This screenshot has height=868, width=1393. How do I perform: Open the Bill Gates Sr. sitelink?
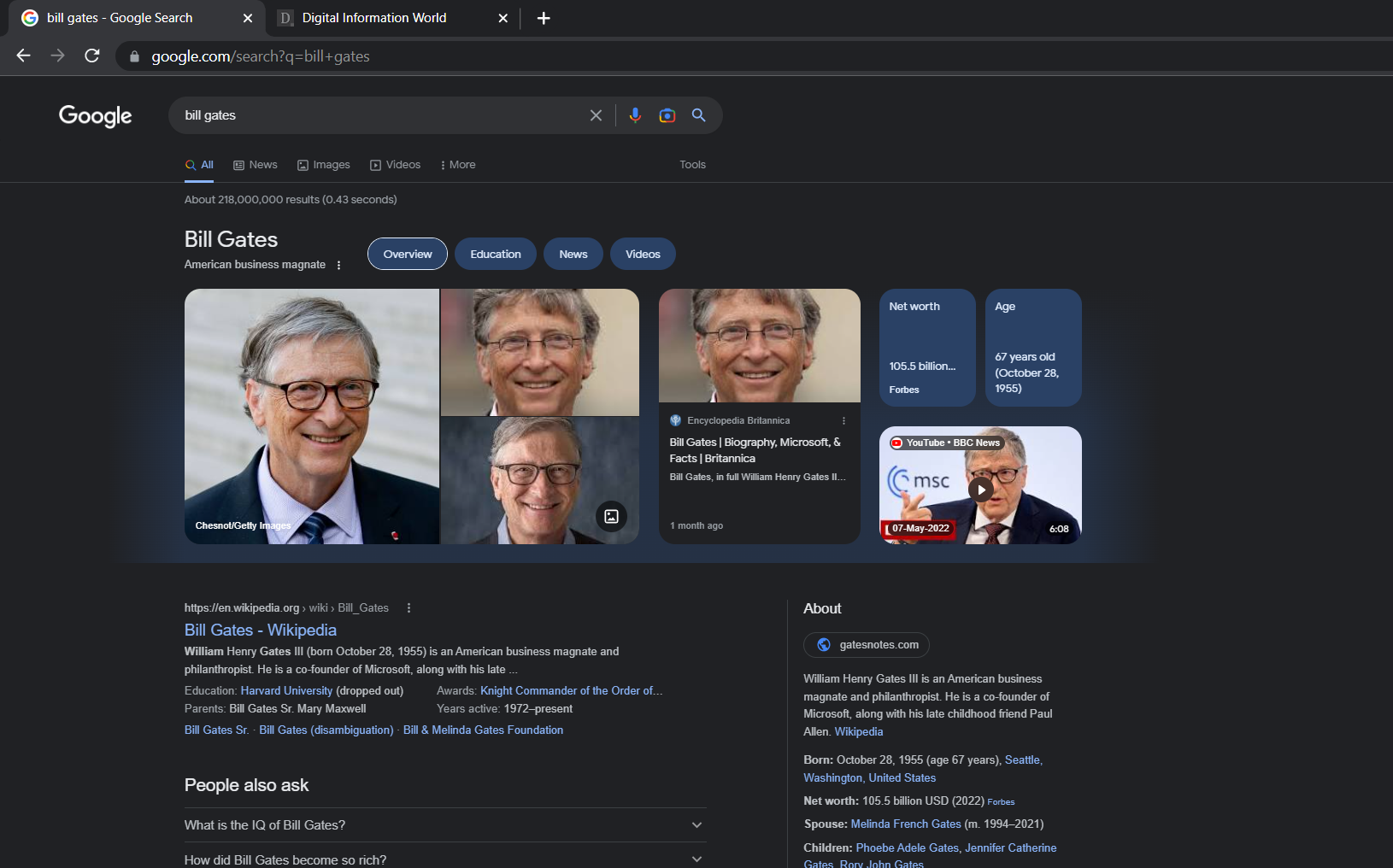pos(216,730)
